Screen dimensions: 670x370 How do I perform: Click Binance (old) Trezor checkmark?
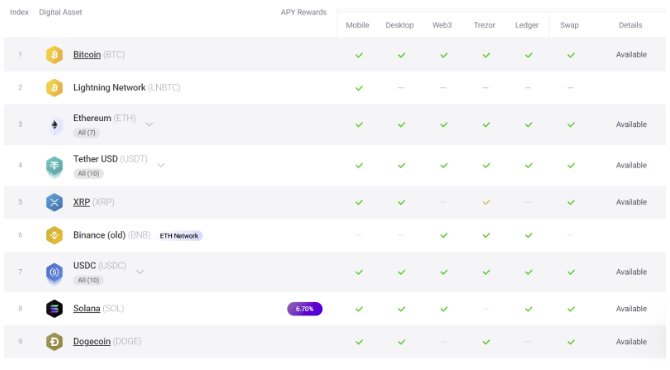point(486,235)
